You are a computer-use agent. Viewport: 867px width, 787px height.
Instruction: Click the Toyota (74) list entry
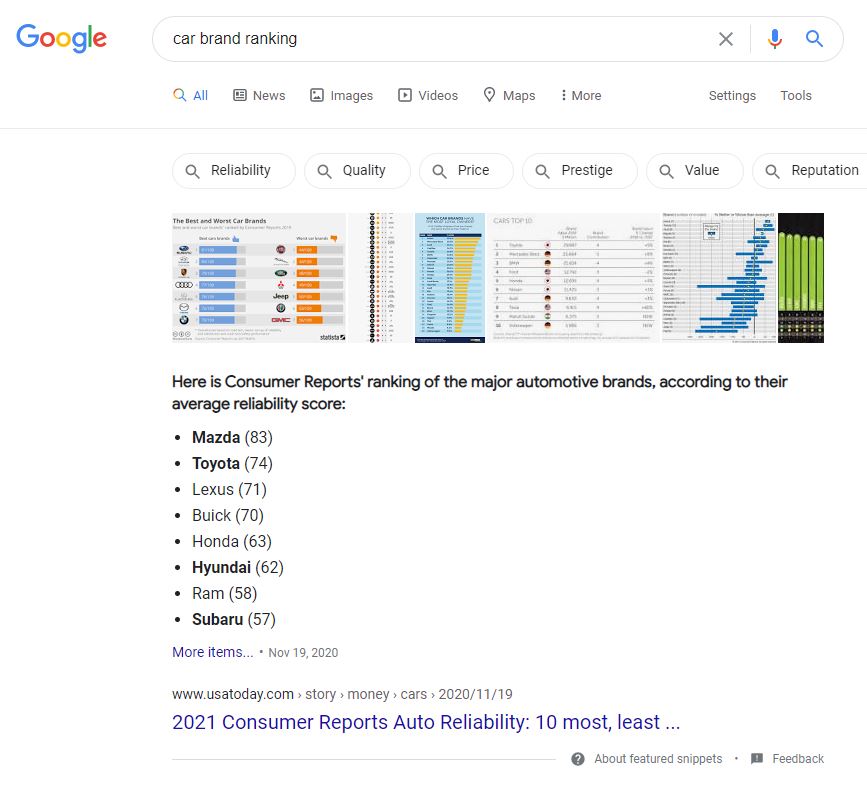coord(232,463)
